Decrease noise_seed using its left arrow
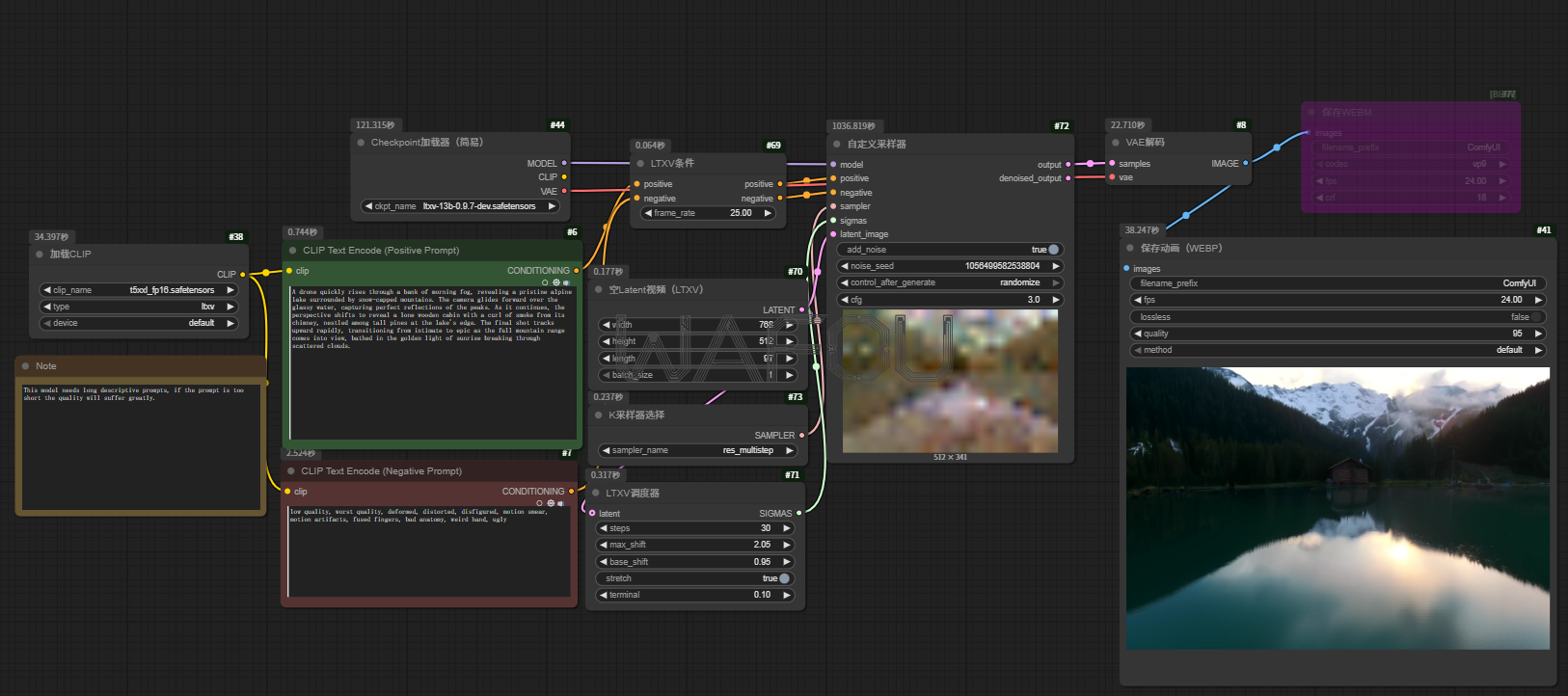This screenshot has height=696, width=1568. click(845, 266)
